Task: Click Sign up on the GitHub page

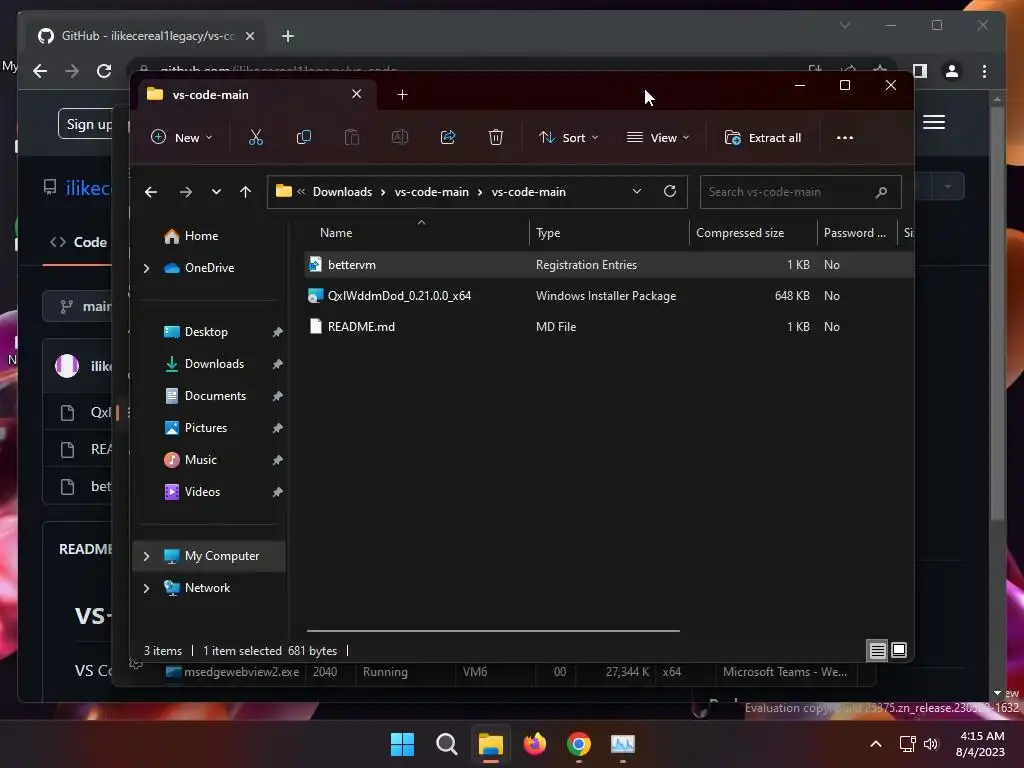Action: 86,124
